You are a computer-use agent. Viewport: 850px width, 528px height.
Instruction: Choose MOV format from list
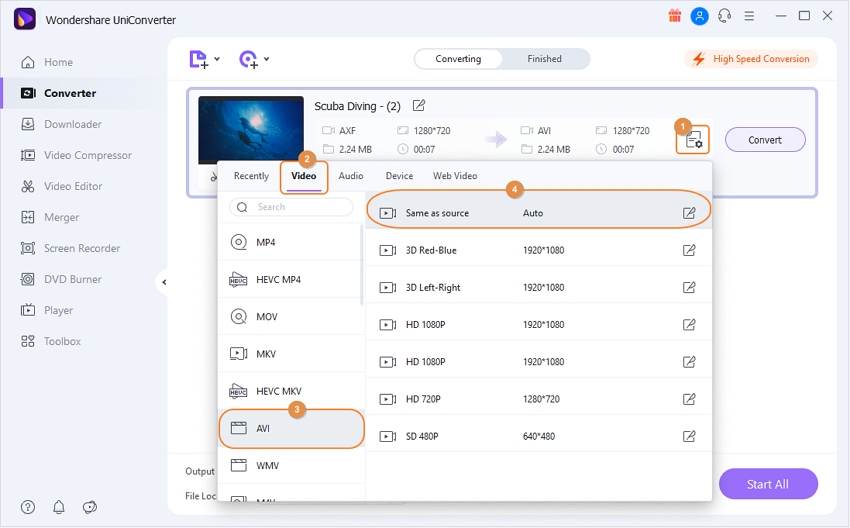(x=290, y=317)
